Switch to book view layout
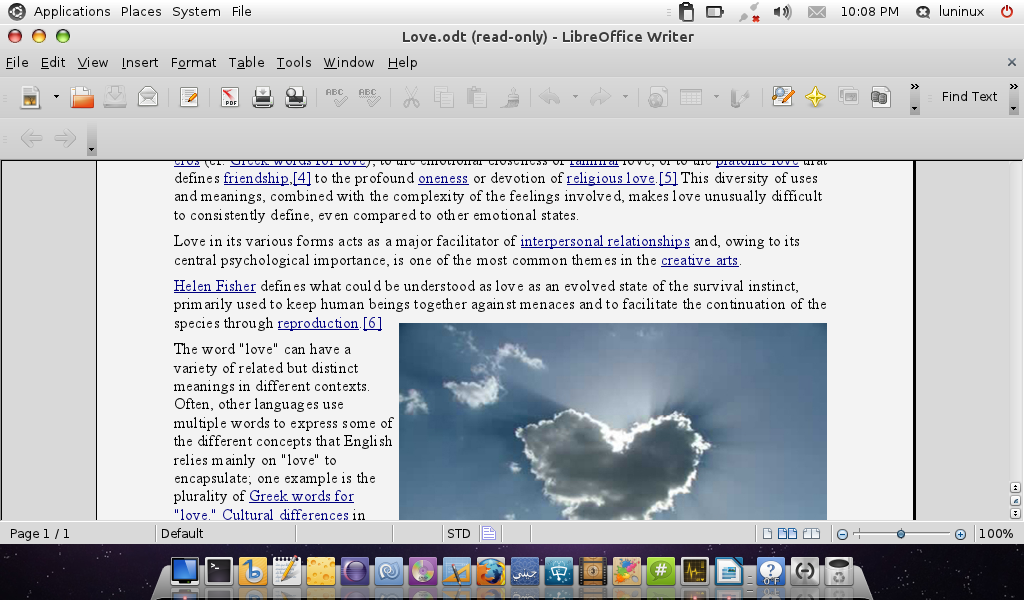 point(811,534)
